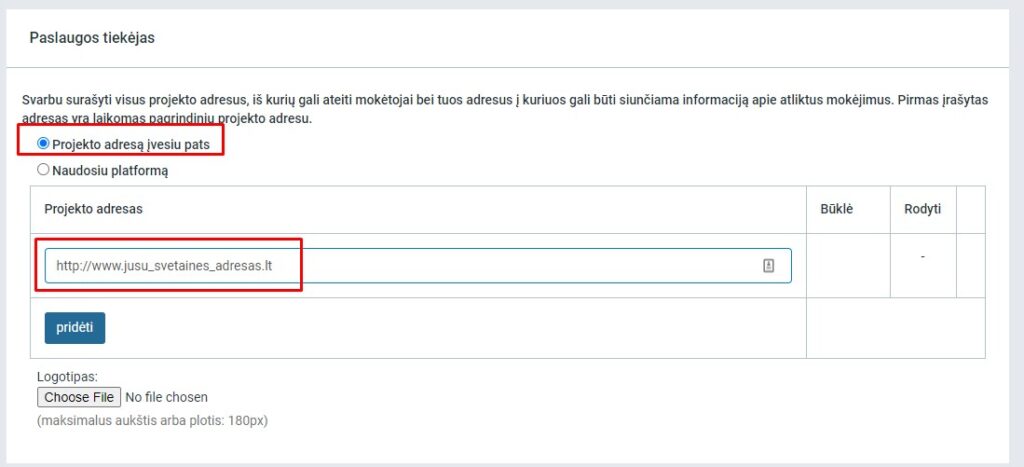
Task: Click the 'Naudosiu platformą' label text
Action: pos(110,170)
